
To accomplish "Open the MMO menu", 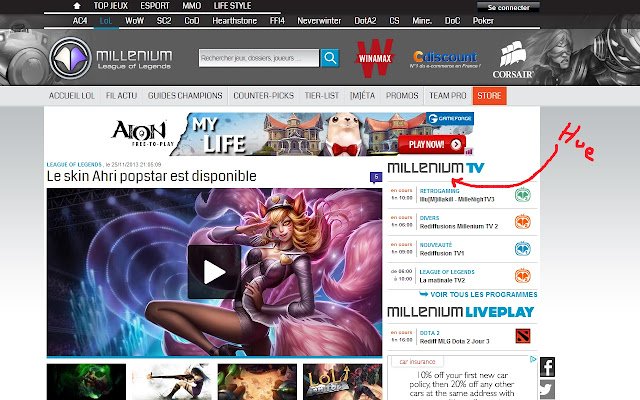I will 191,6.
